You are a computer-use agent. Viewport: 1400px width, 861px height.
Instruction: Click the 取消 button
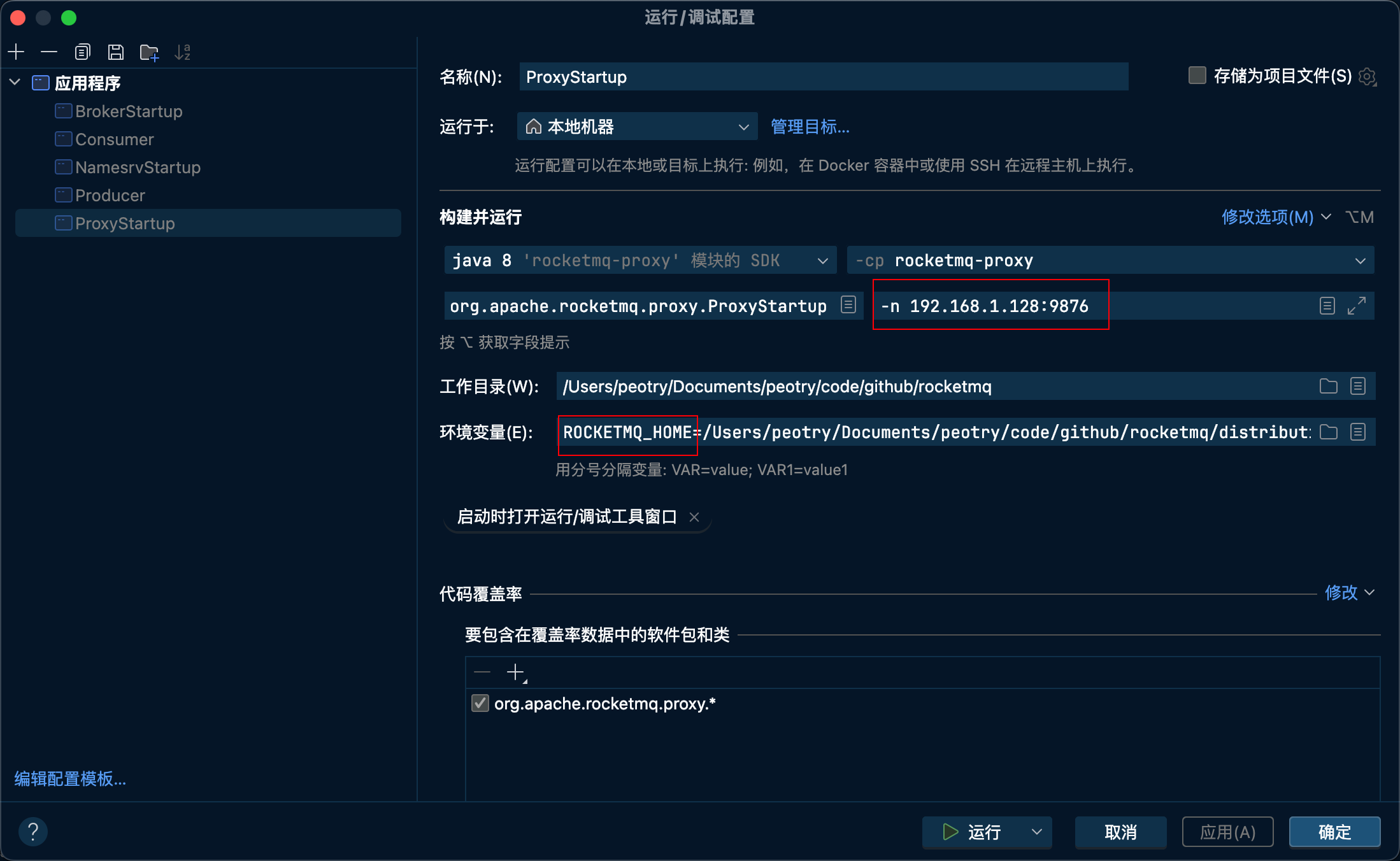coord(1120,832)
